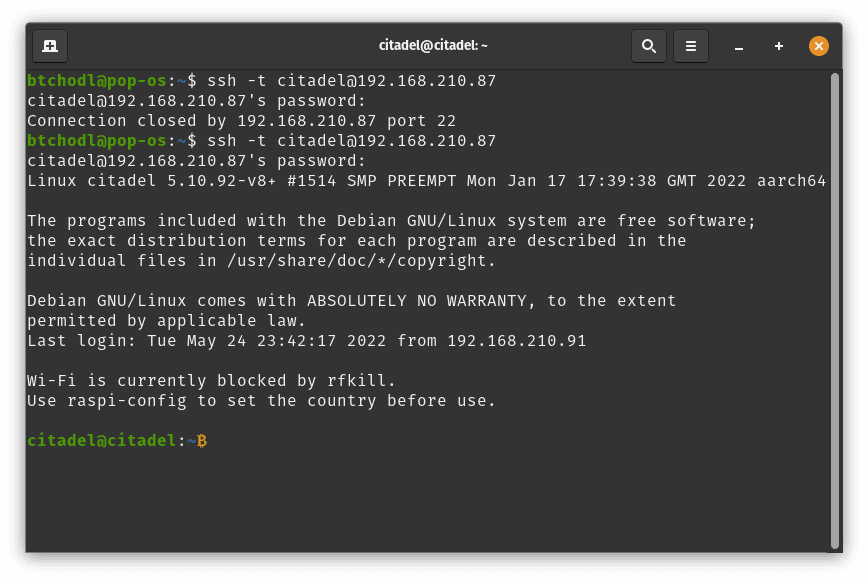This screenshot has height=581, width=868.
Task: Click the Last login line
Action: 306,341
